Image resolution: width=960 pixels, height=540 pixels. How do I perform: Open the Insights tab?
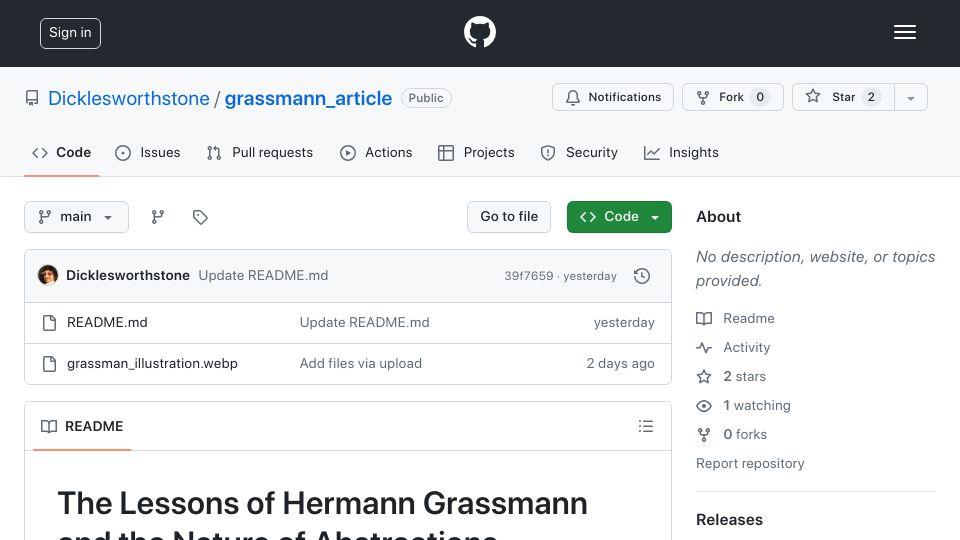681,152
